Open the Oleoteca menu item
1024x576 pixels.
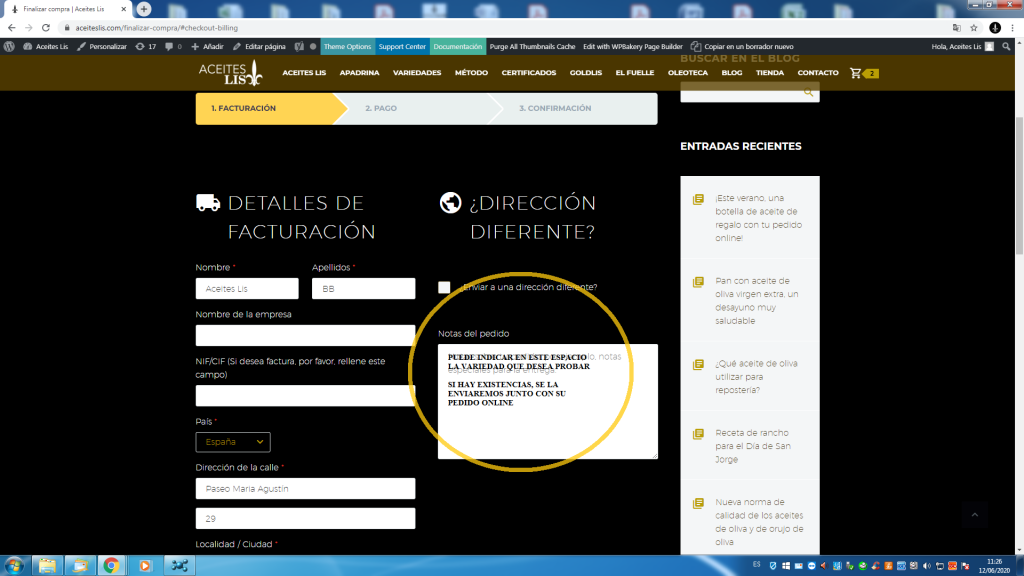(x=688, y=73)
